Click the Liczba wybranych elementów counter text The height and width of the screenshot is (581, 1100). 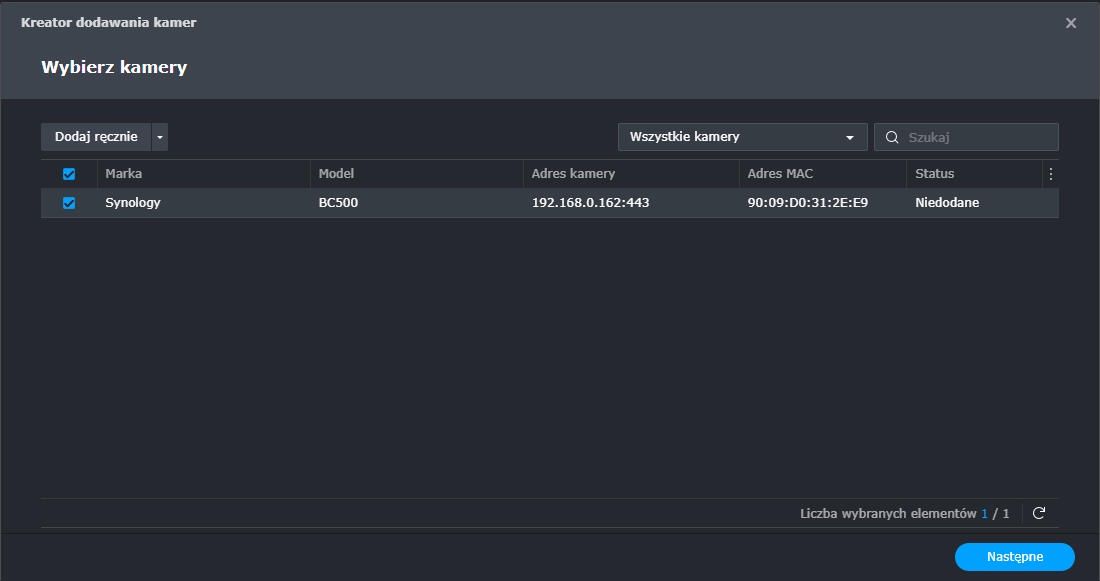pos(904,514)
